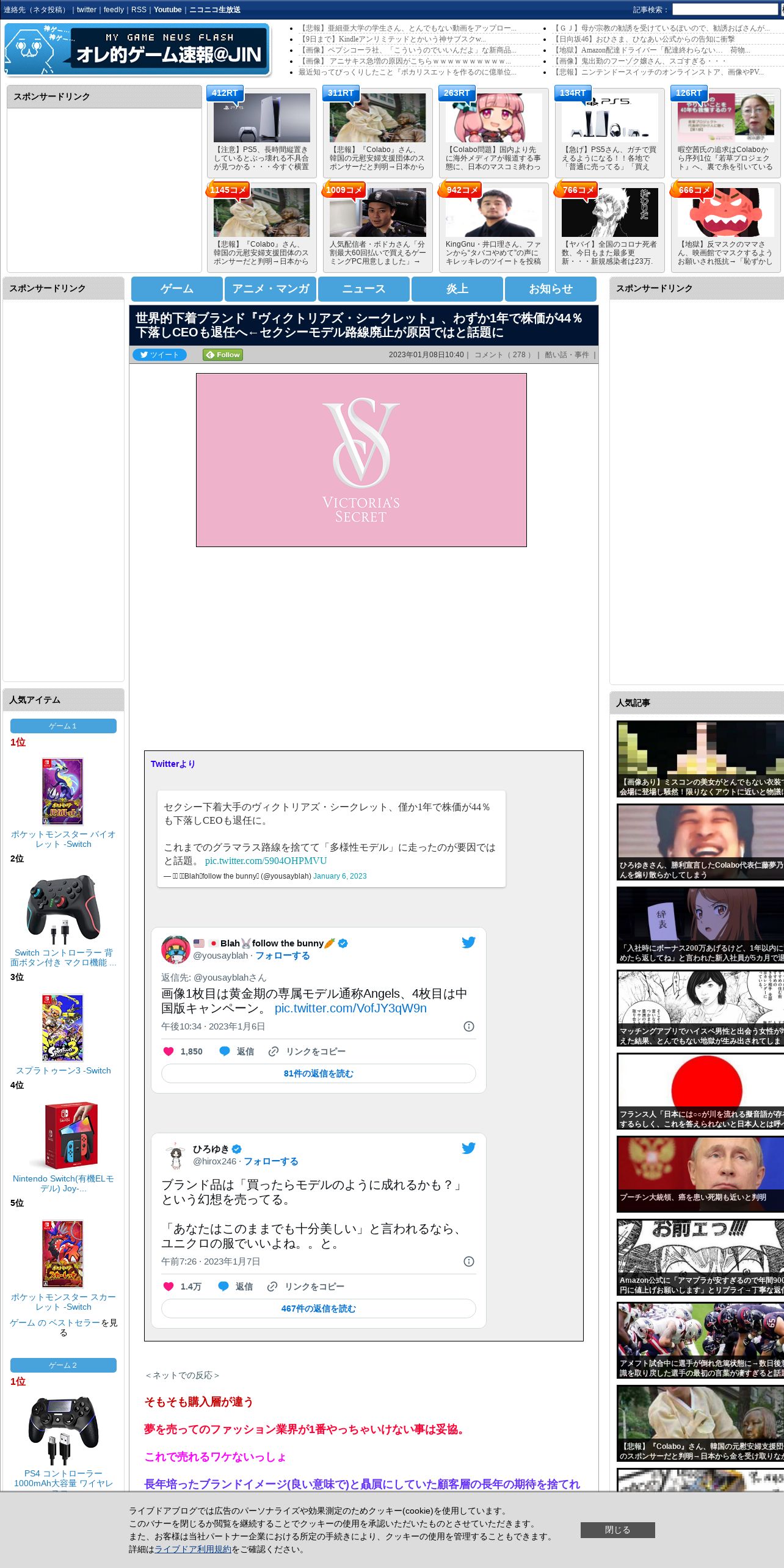Click the heart icon showing 1.4万 likes

169,1287
